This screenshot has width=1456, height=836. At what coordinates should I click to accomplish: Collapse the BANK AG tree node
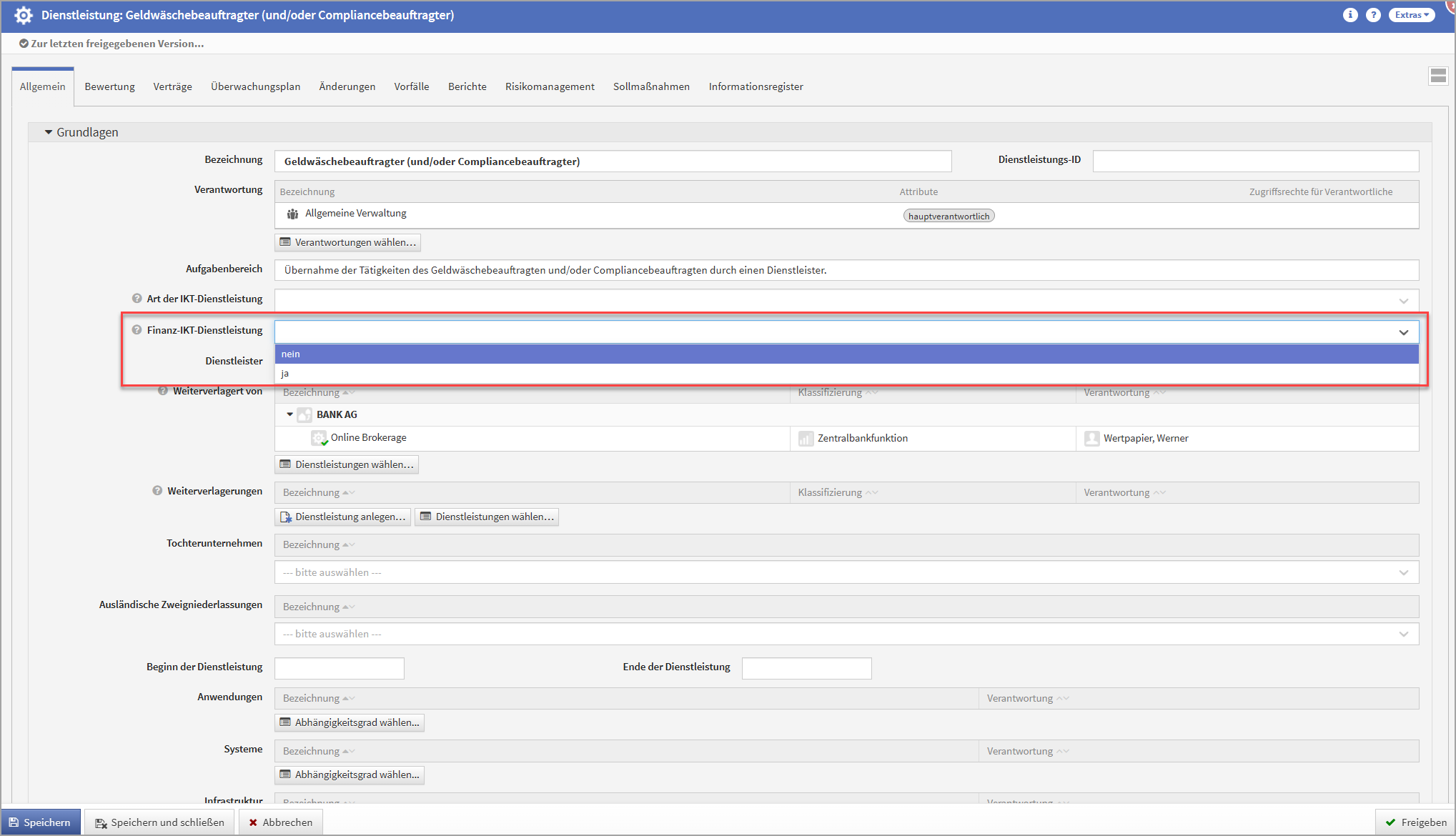pos(289,414)
